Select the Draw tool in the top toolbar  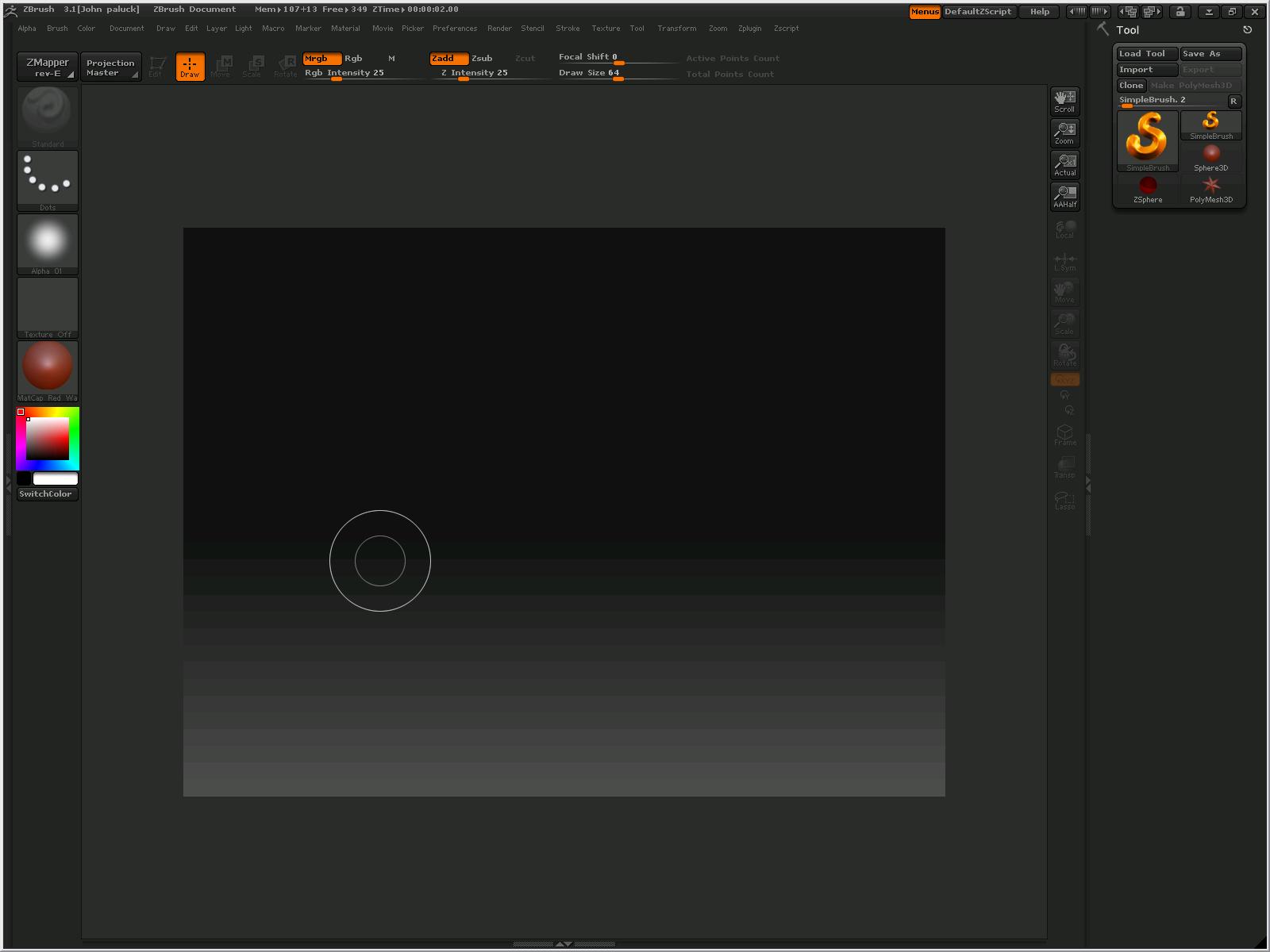pos(190,67)
